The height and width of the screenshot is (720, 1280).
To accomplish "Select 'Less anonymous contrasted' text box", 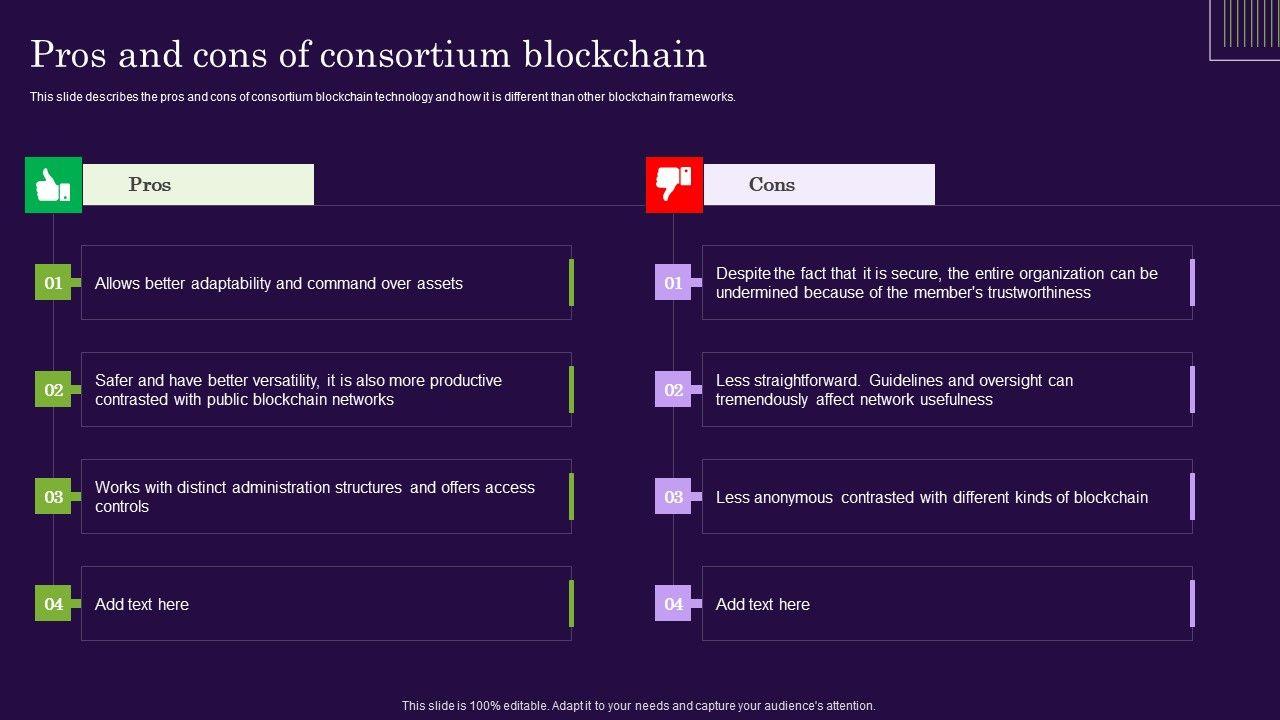I will click(947, 497).
